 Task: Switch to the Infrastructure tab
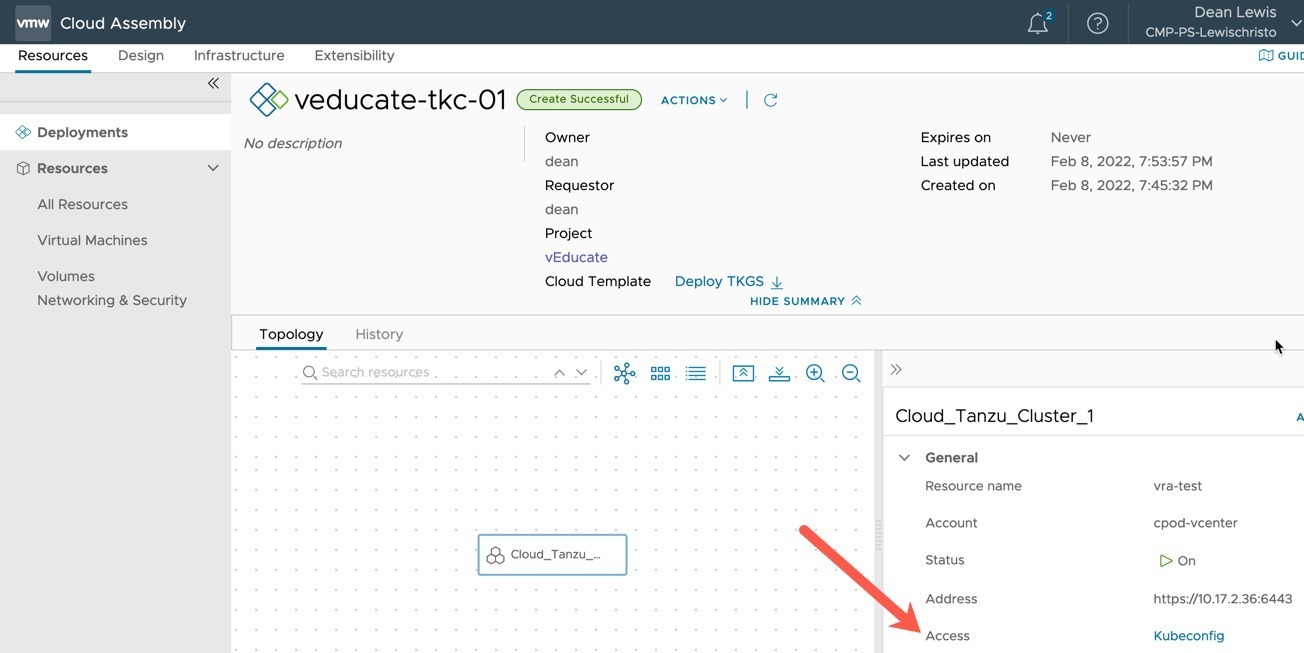pyautogui.click(x=239, y=56)
